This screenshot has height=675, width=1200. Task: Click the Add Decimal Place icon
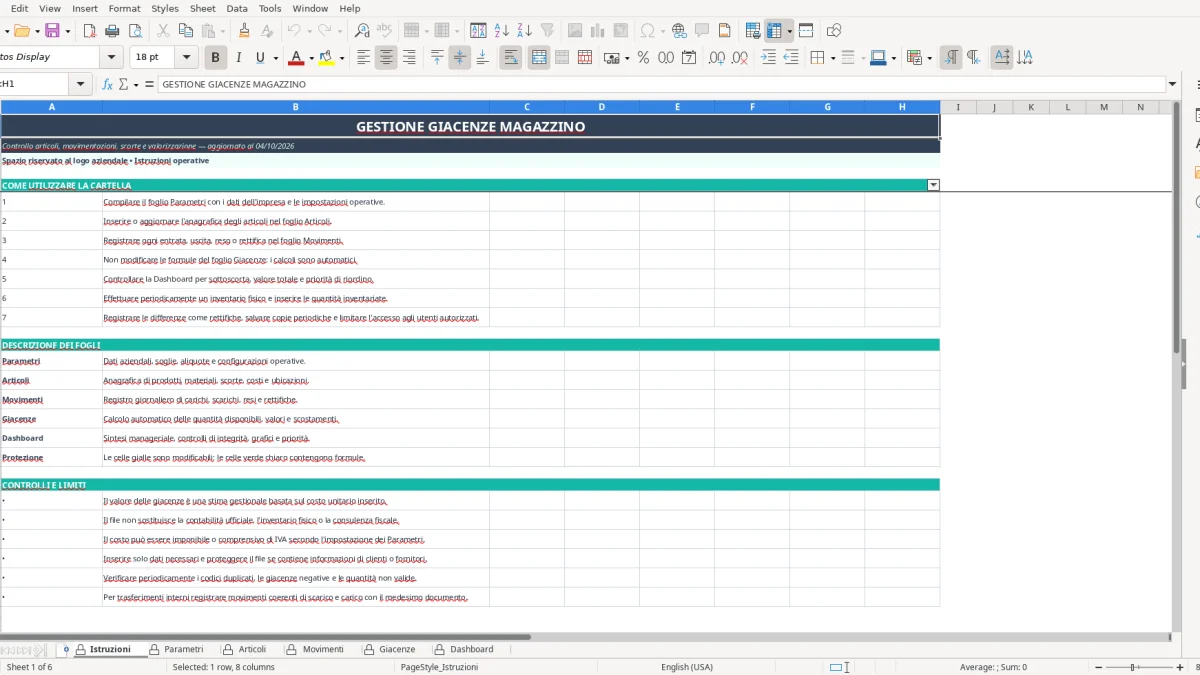click(716, 58)
